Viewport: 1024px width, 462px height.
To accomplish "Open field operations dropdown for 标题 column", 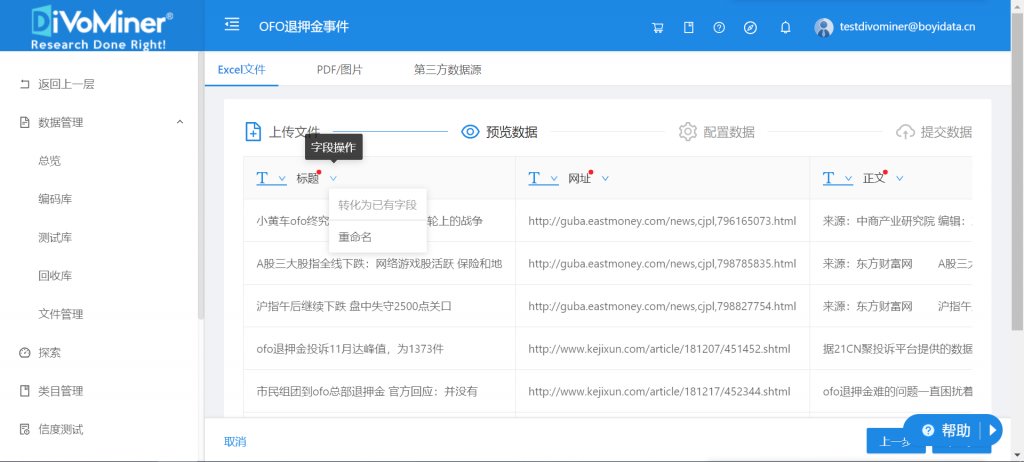I will (333, 178).
